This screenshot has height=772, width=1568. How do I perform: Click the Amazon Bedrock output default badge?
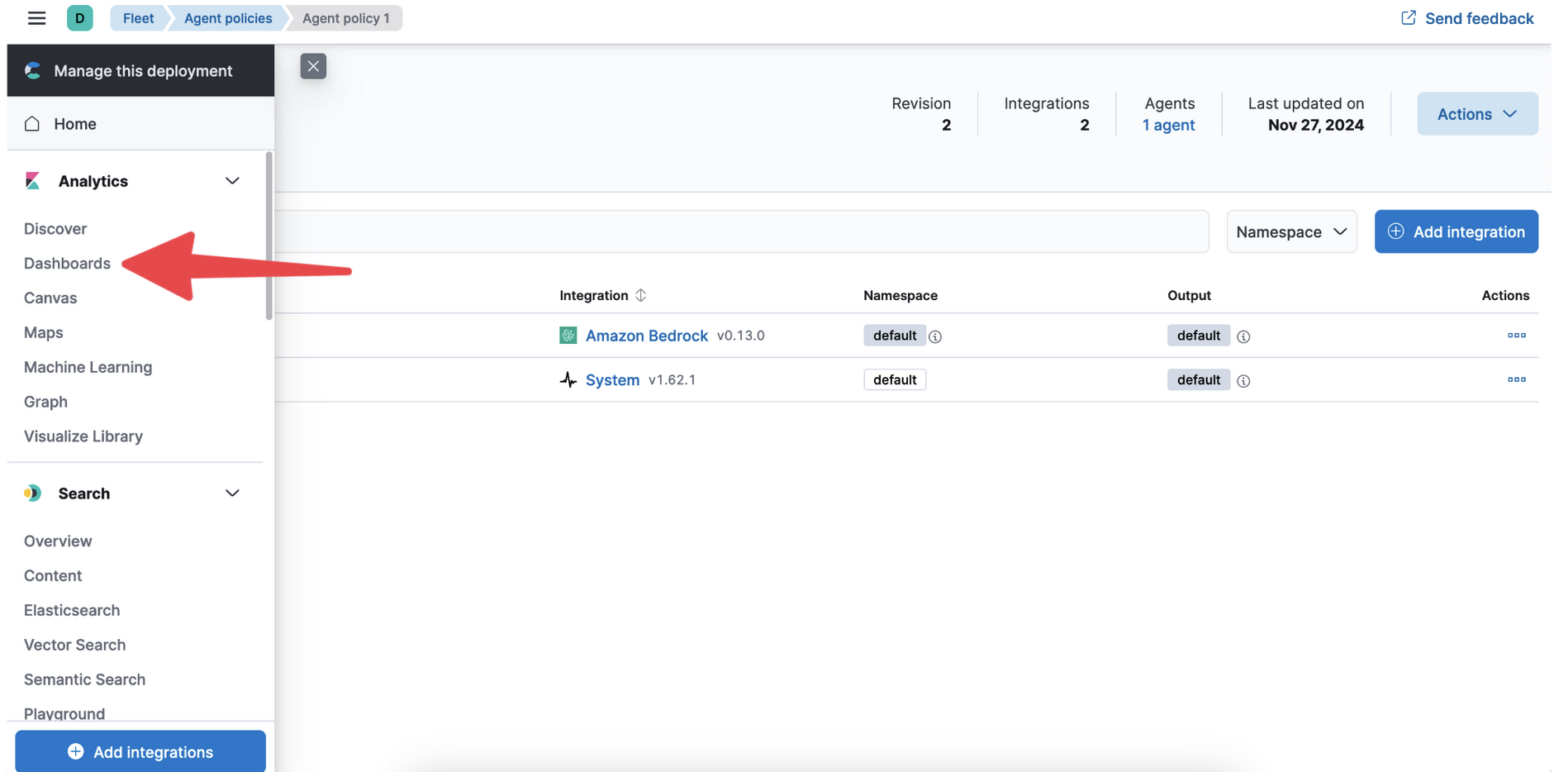coord(1199,336)
